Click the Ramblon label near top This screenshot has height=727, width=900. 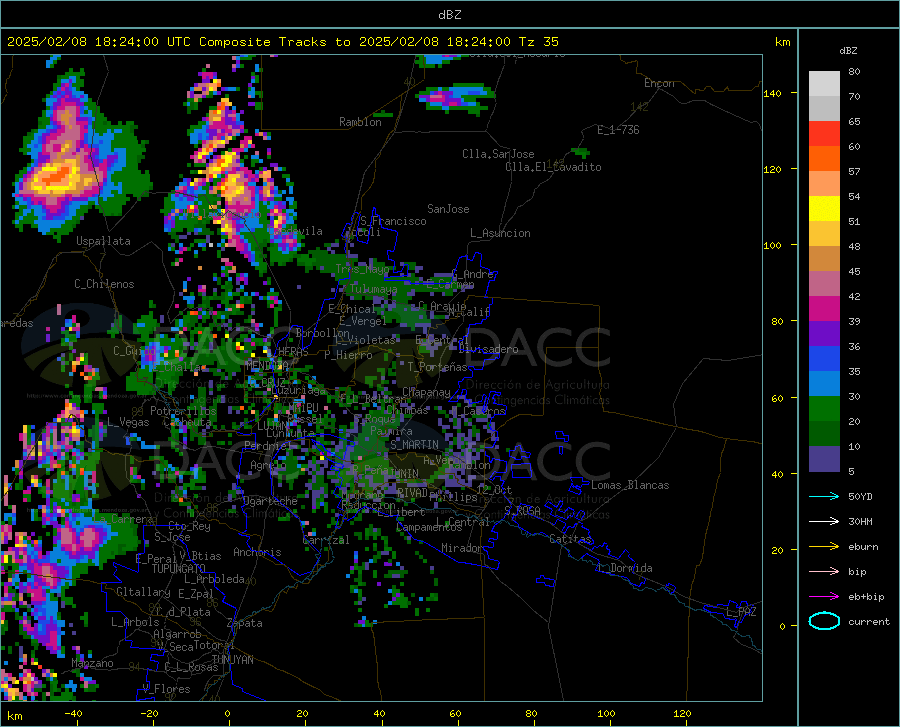(360, 122)
